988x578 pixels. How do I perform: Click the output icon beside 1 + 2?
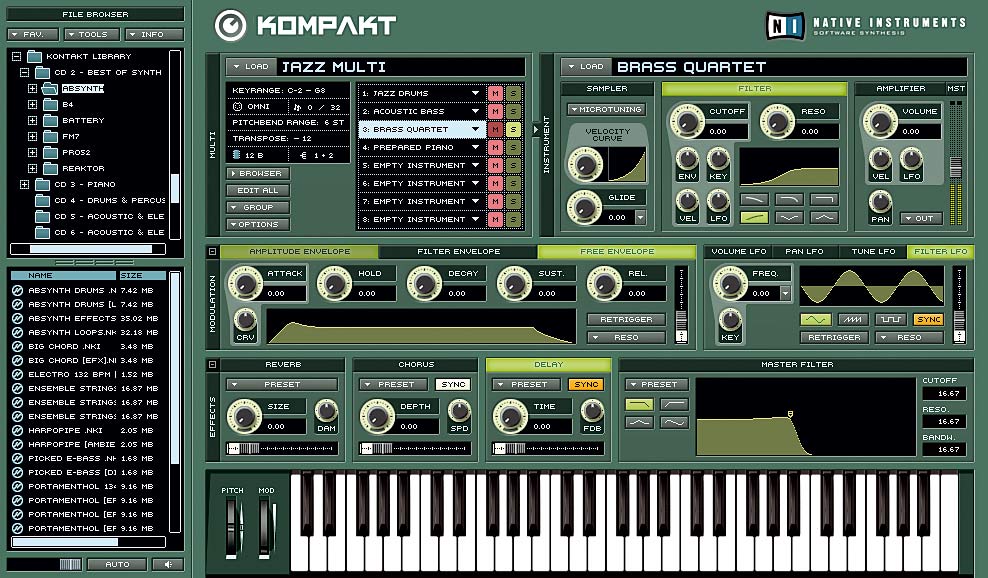coord(303,154)
